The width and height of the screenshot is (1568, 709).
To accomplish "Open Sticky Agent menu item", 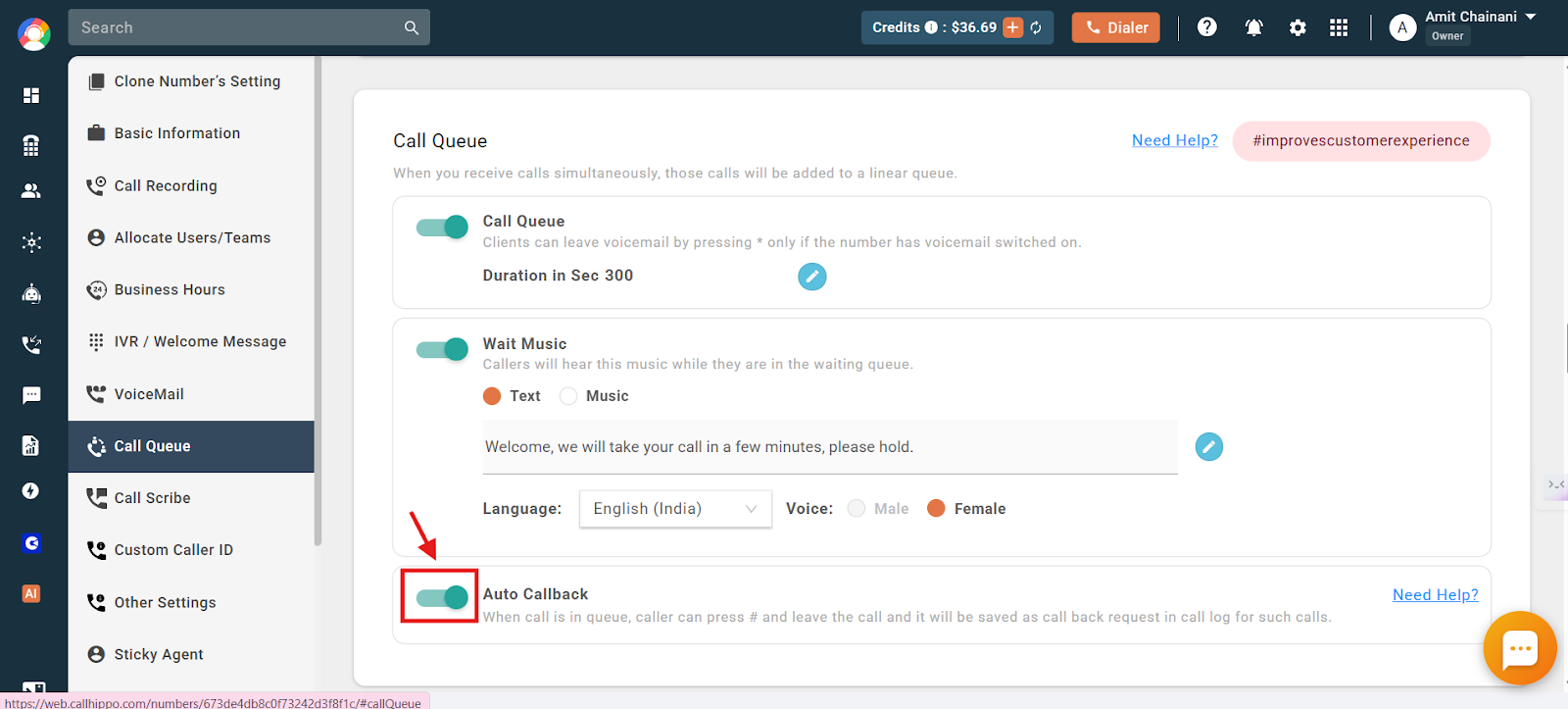I will point(191,654).
